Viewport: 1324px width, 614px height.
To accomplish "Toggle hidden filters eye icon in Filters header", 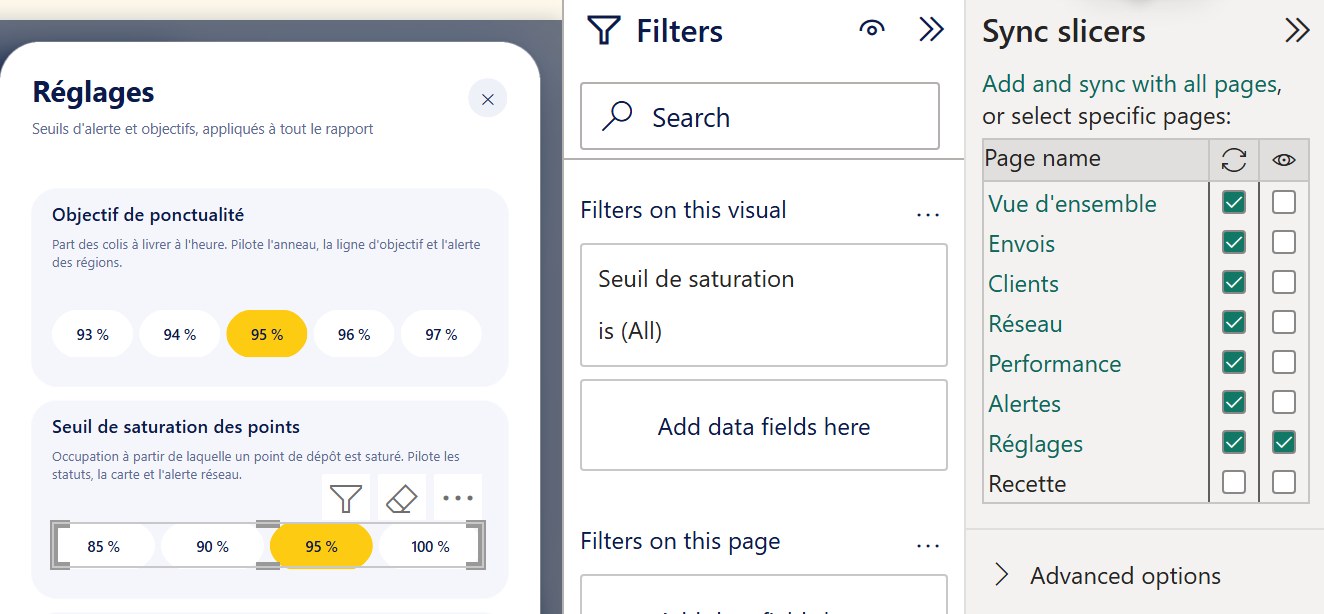I will coord(872,30).
